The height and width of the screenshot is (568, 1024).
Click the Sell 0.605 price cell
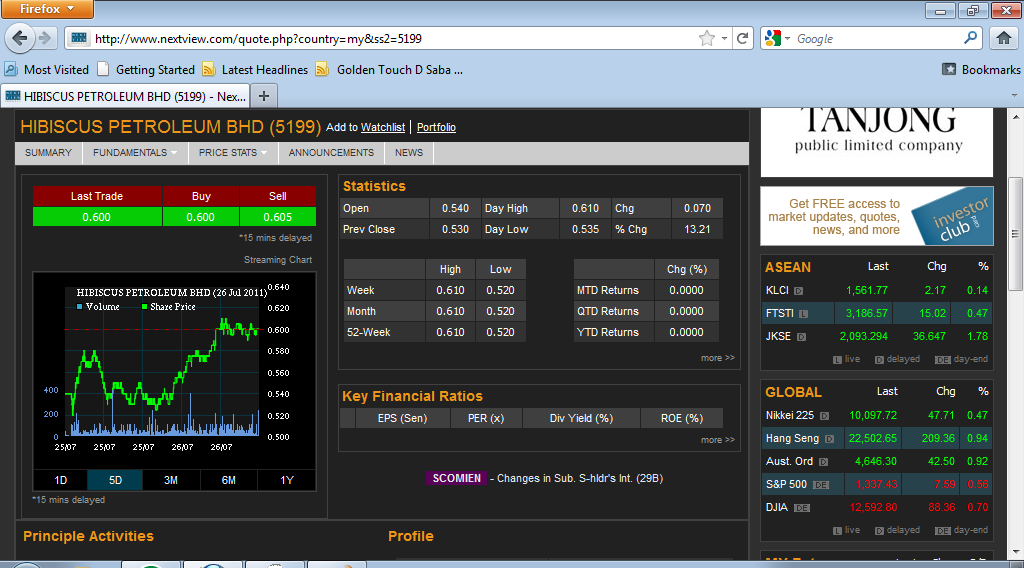tap(278, 217)
